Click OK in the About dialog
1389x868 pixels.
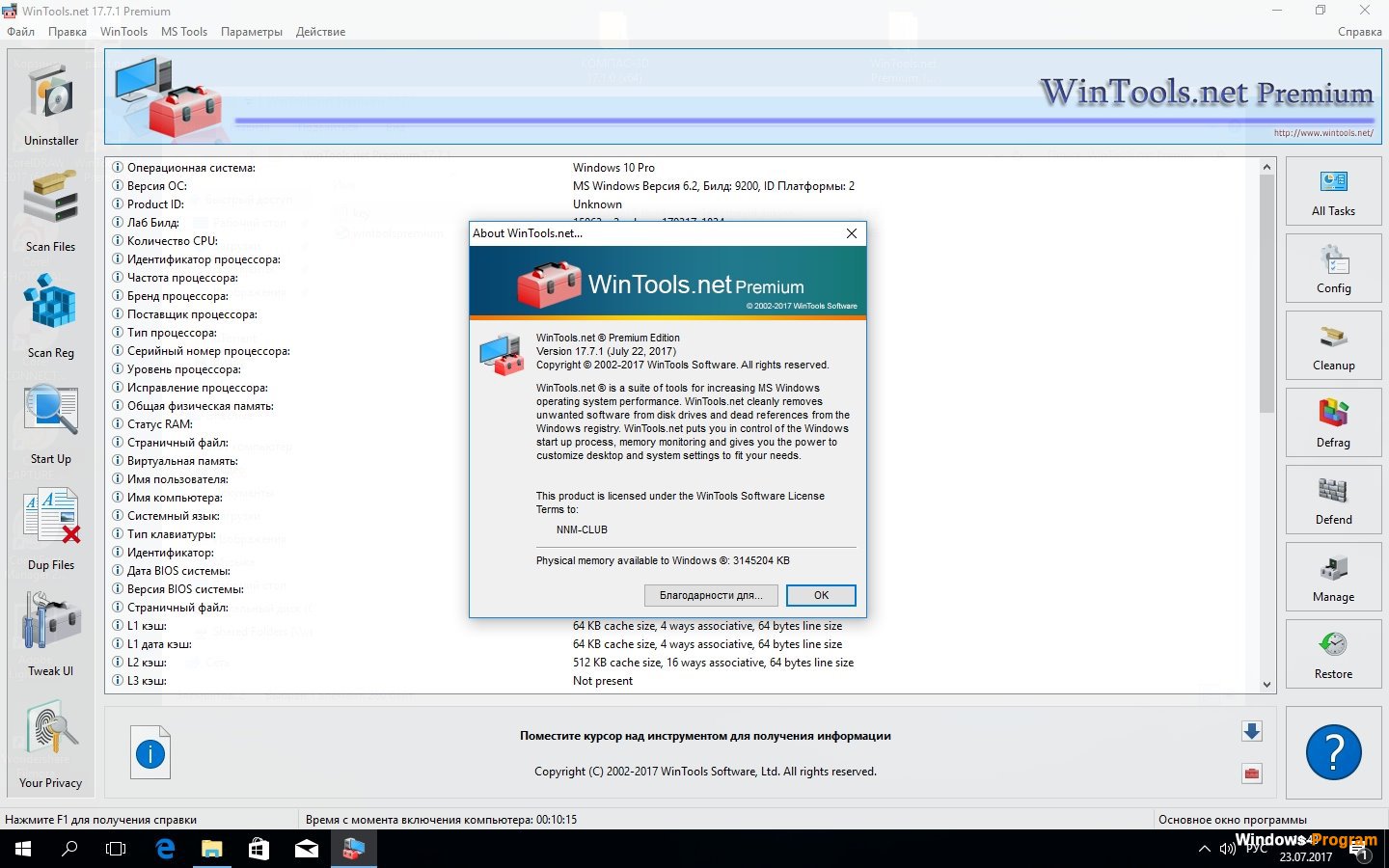(821, 595)
